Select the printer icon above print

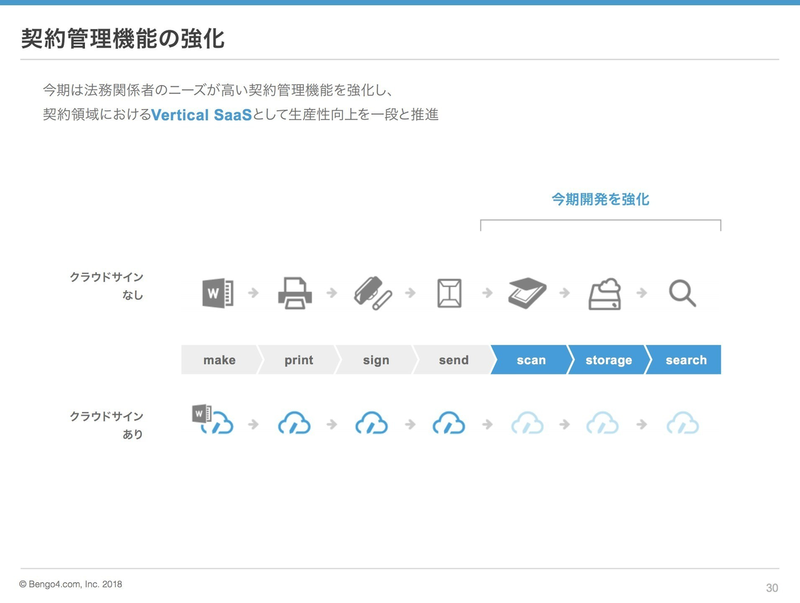(294, 293)
